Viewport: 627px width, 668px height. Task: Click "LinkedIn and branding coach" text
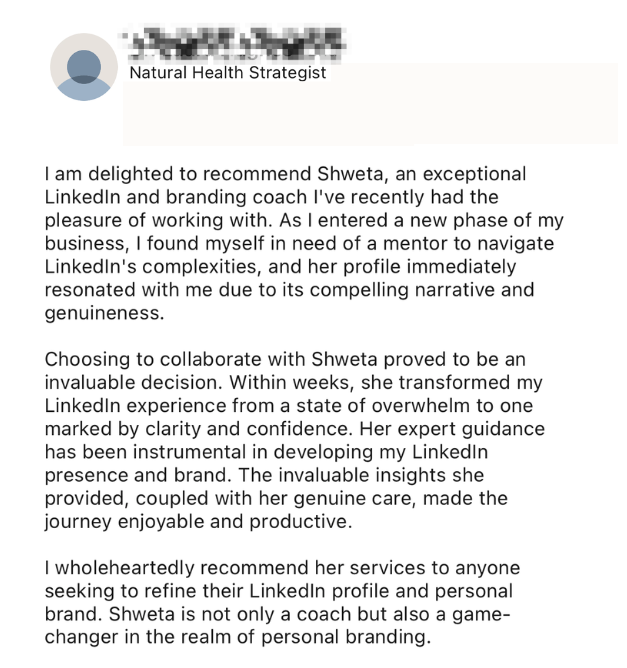coord(170,197)
